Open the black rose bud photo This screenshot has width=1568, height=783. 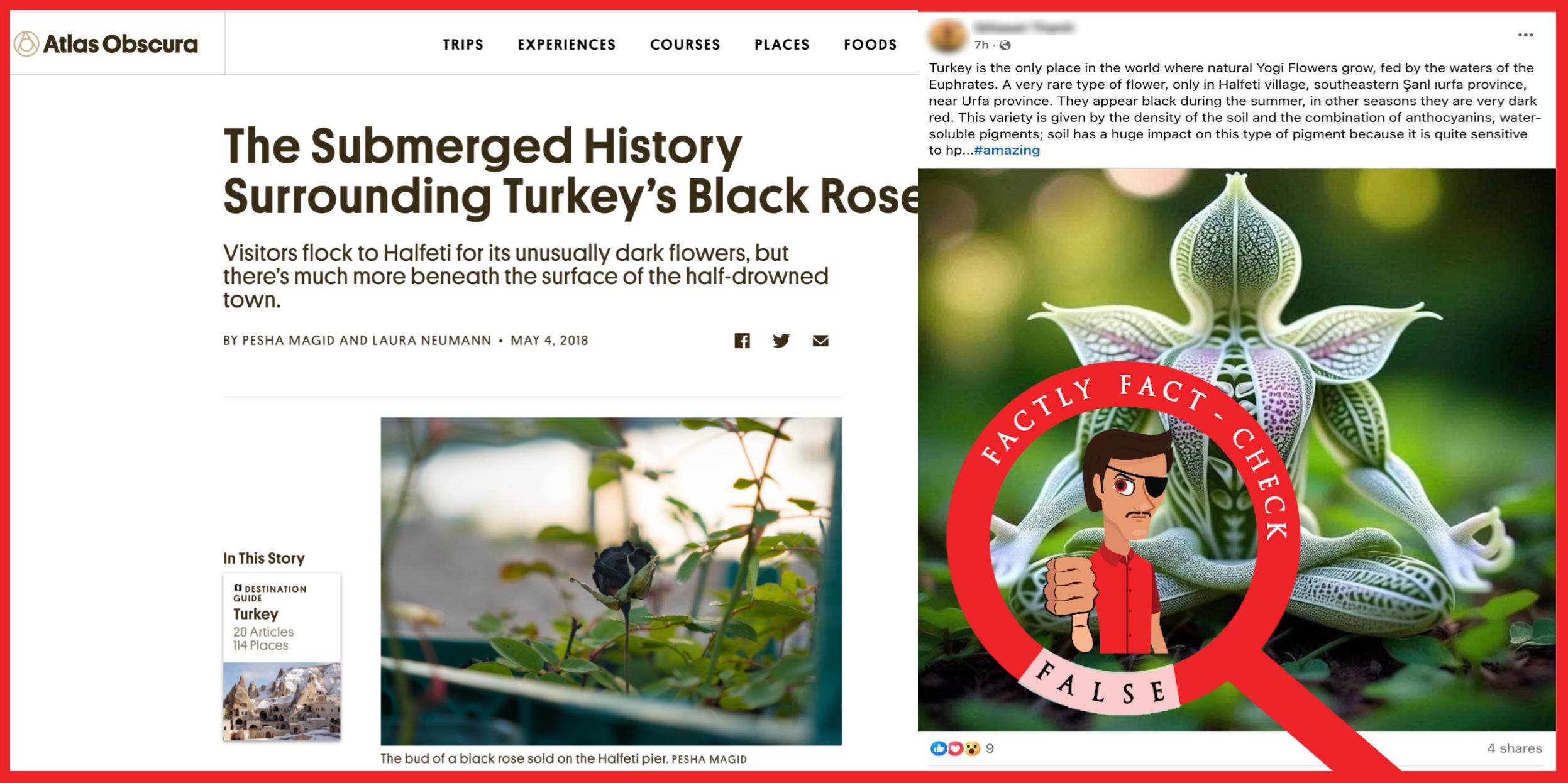(611, 581)
